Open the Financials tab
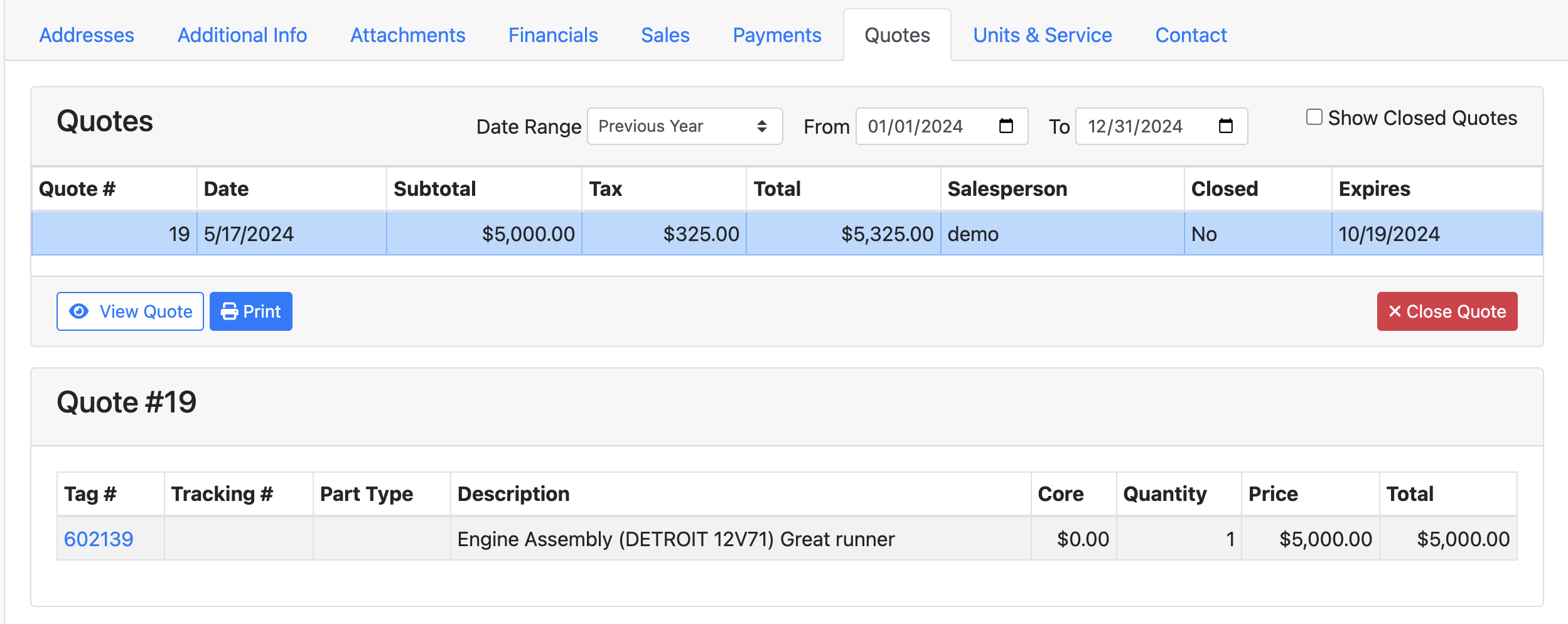The height and width of the screenshot is (624, 1568). tap(552, 35)
